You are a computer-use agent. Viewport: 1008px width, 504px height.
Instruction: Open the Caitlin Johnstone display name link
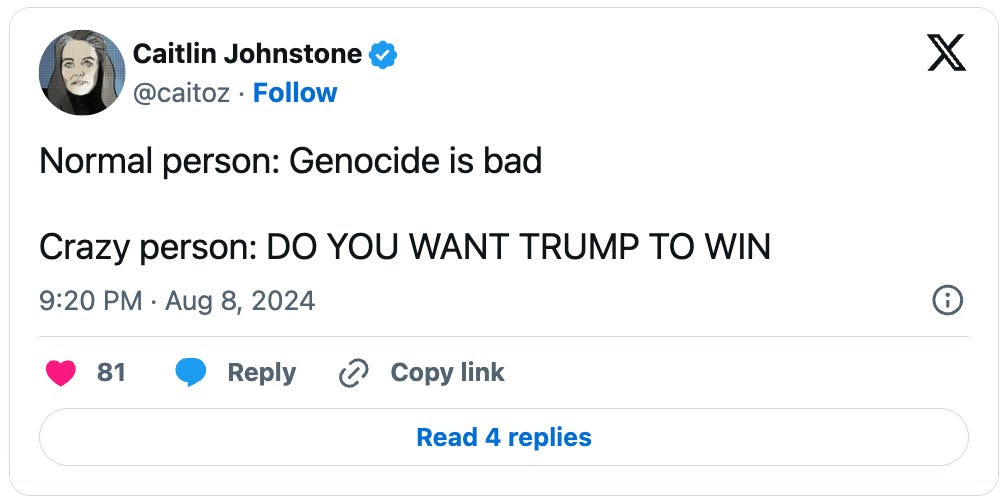point(248,55)
